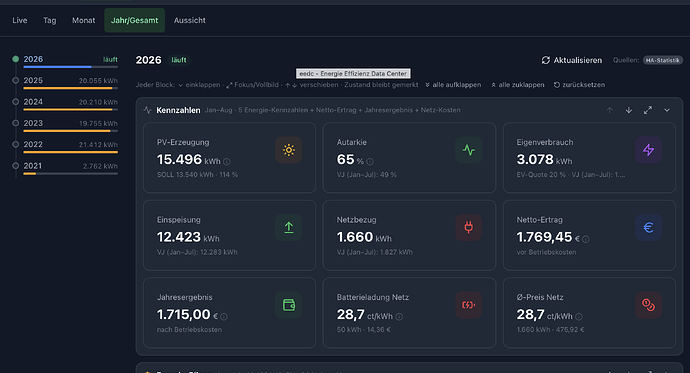
Task: Select year 2021 in the timeline
Action: (66, 167)
